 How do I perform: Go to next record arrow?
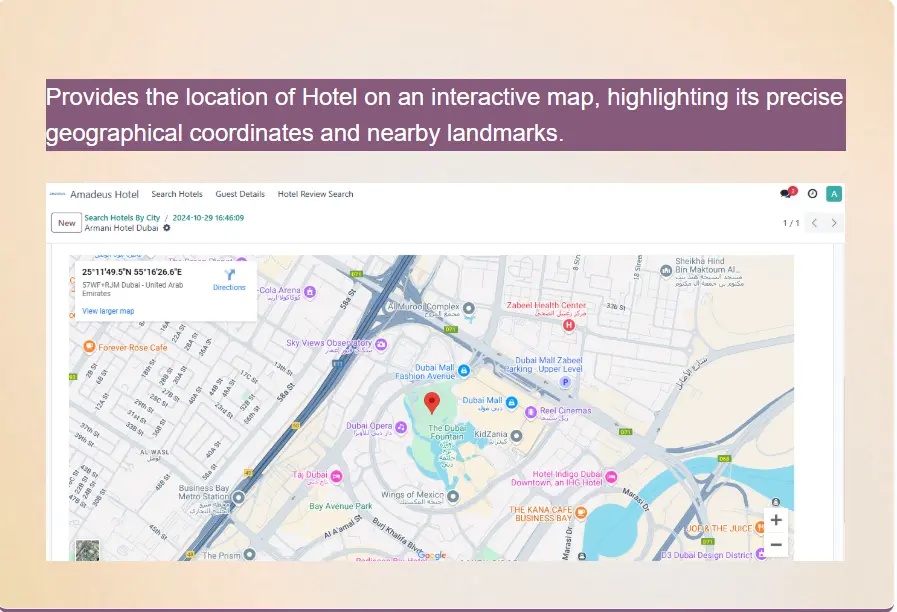(x=834, y=223)
